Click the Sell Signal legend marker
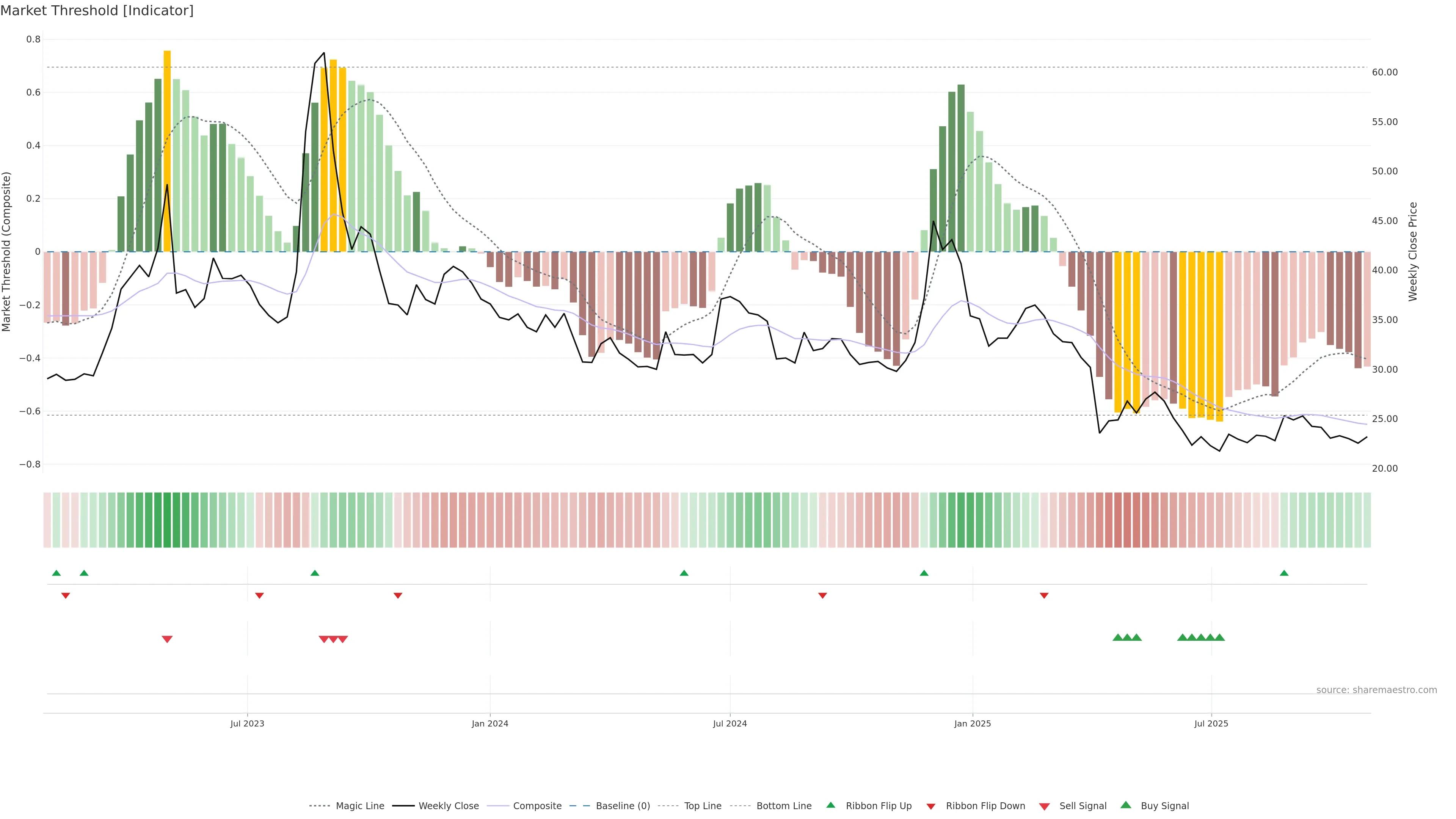 point(1044,806)
